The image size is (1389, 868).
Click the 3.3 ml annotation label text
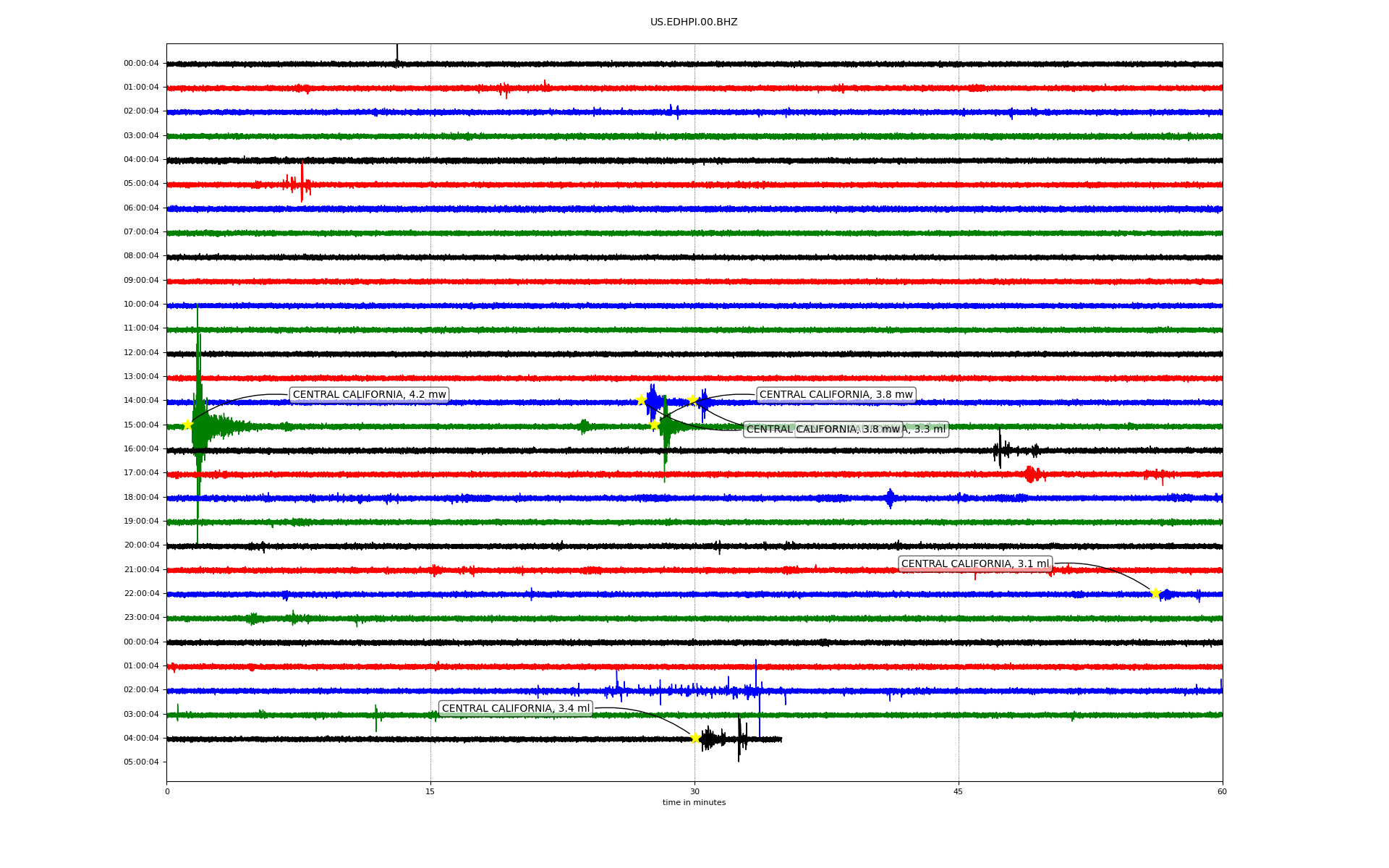(929, 430)
